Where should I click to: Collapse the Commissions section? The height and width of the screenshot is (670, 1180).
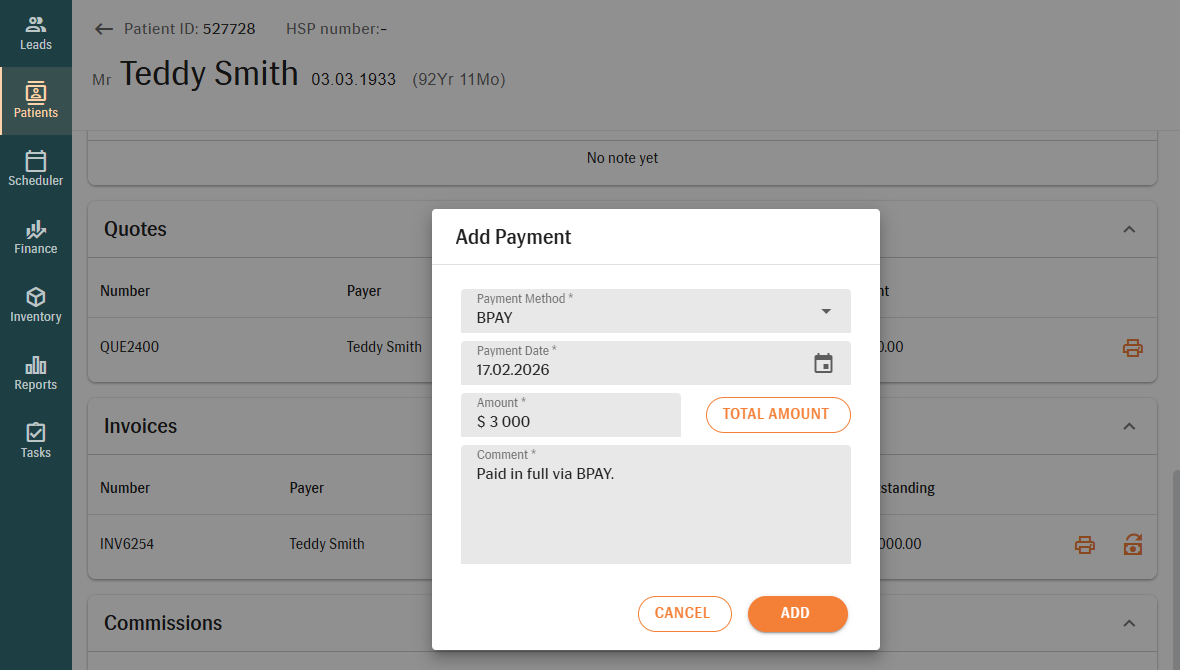point(1129,623)
